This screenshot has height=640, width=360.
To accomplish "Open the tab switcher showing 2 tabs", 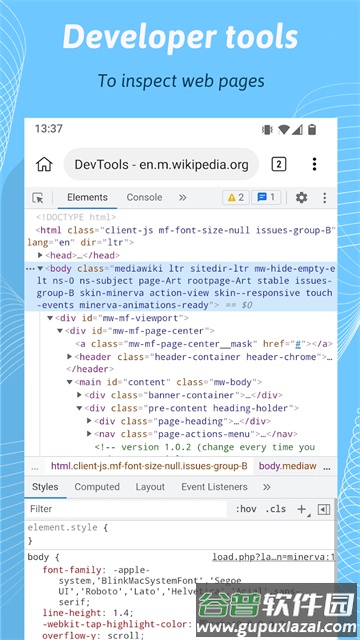I will coord(279,164).
